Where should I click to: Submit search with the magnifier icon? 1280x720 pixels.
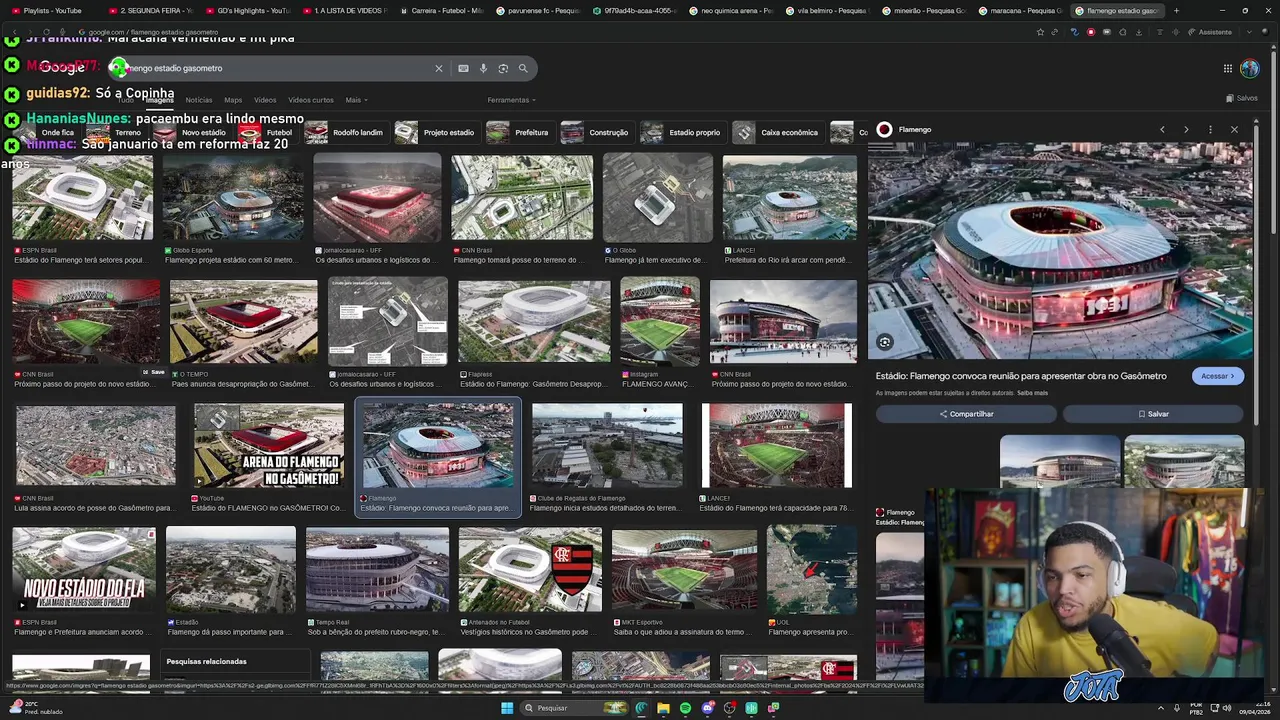522,68
